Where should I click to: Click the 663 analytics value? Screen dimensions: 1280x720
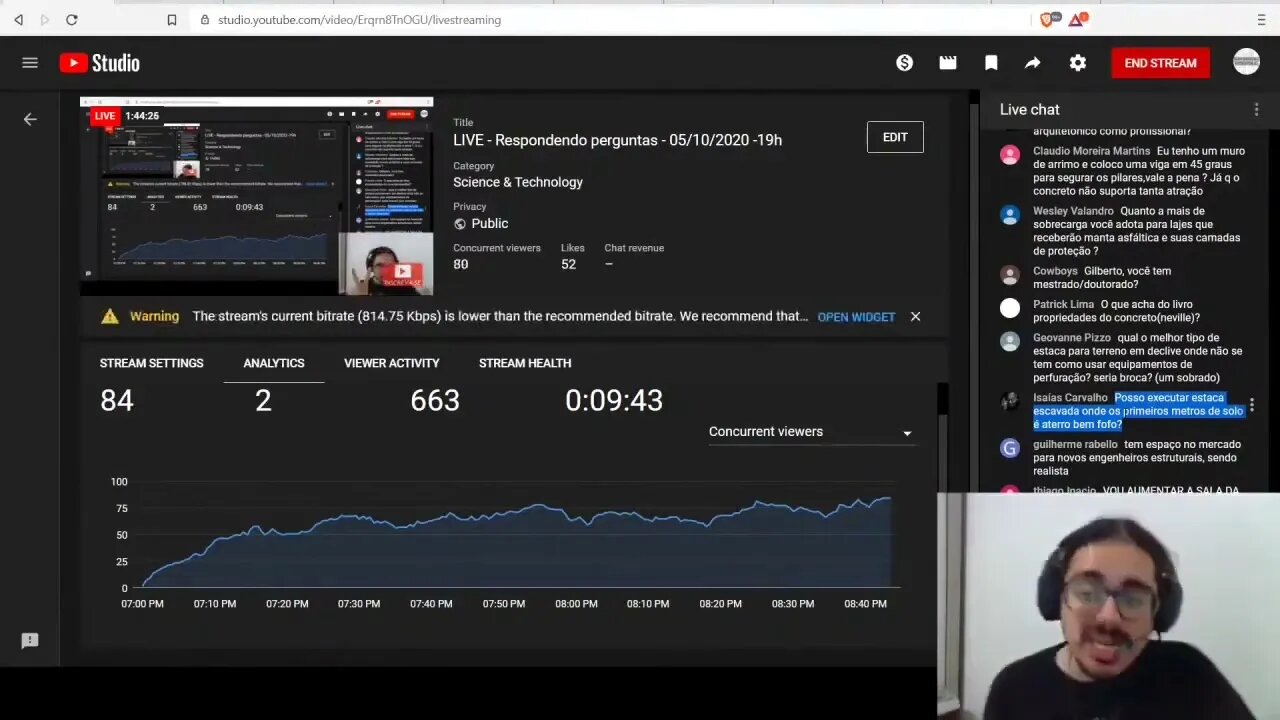click(435, 401)
